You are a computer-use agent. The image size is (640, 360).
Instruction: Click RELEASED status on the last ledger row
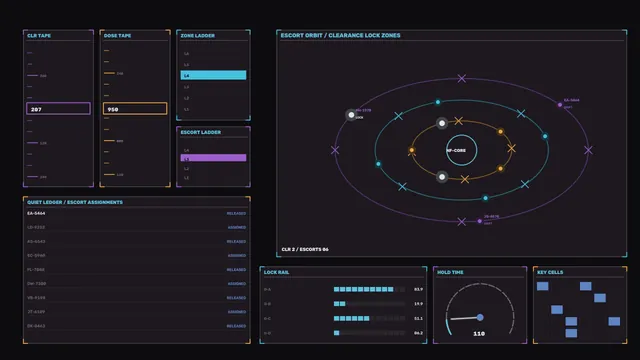236,326
